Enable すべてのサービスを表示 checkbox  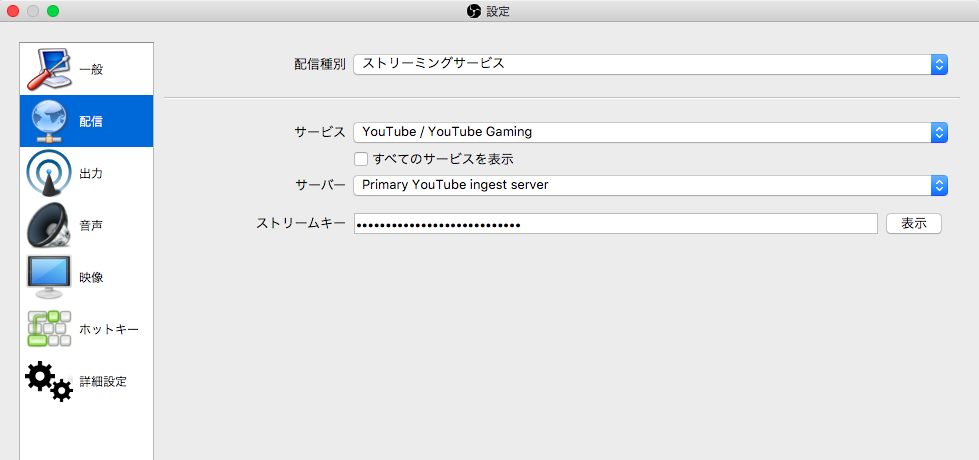coord(361,159)
